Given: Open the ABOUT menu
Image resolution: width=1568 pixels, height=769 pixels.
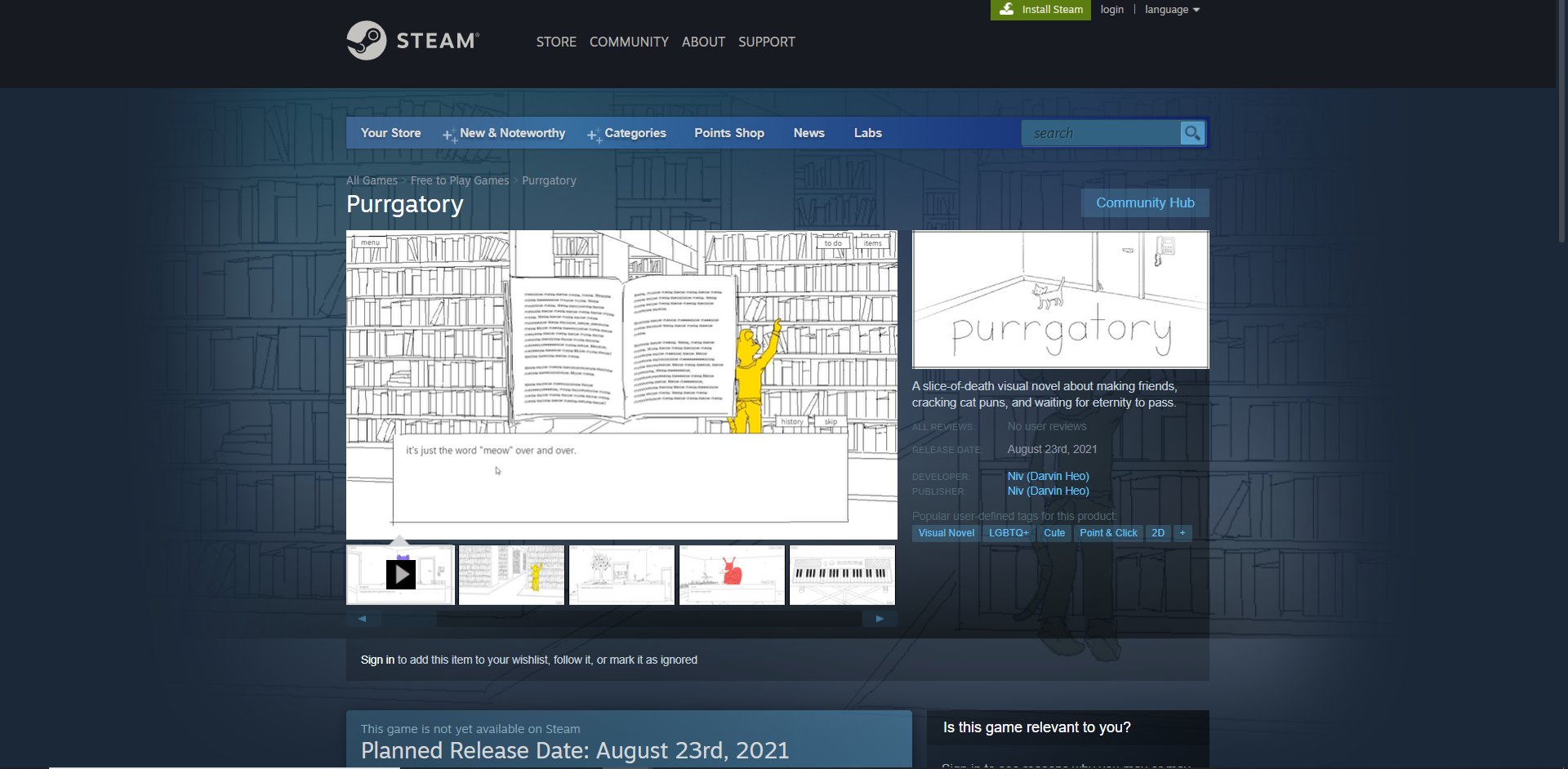Looking at the screenshot, I should [x=703, y=42].
